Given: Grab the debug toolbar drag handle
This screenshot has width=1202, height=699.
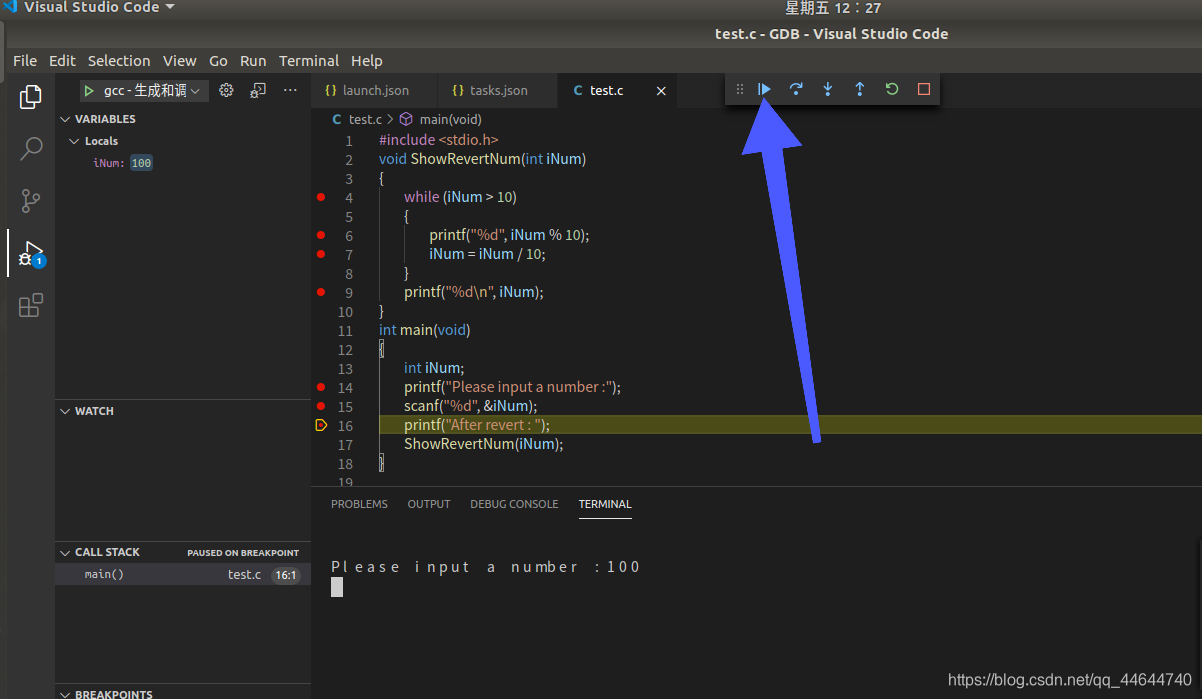Looking at the screenshot, I should pos(740,89).
